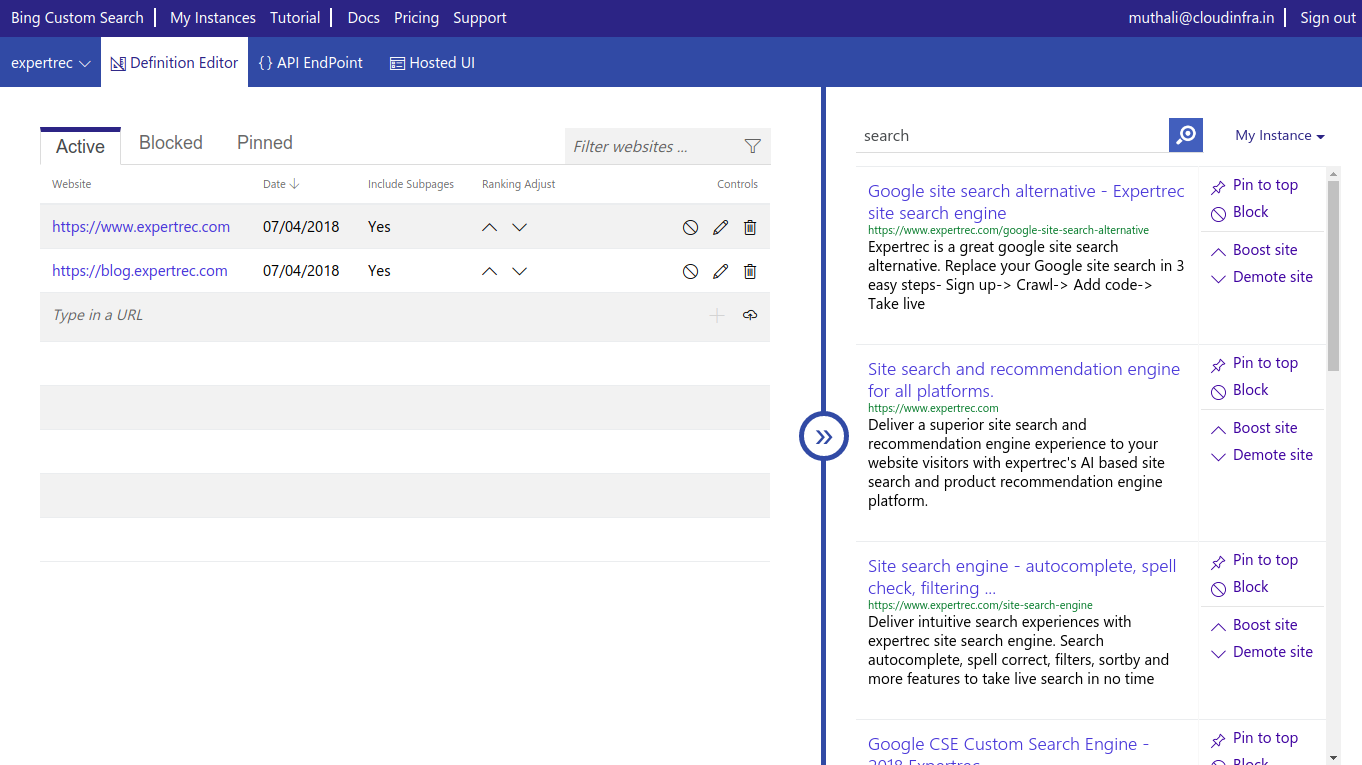Add a new URL with the plus icon
Viewport: 1362px width, 765px height.
coord(716,315)
